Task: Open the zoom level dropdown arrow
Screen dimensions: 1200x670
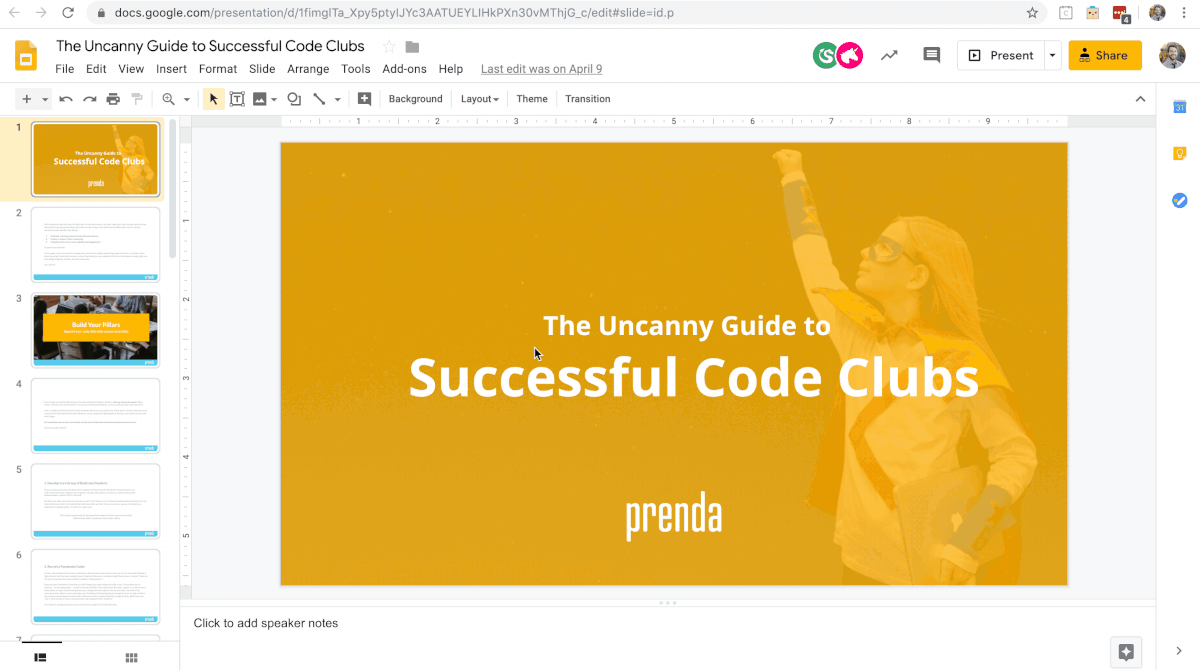Action: (186, 99)
